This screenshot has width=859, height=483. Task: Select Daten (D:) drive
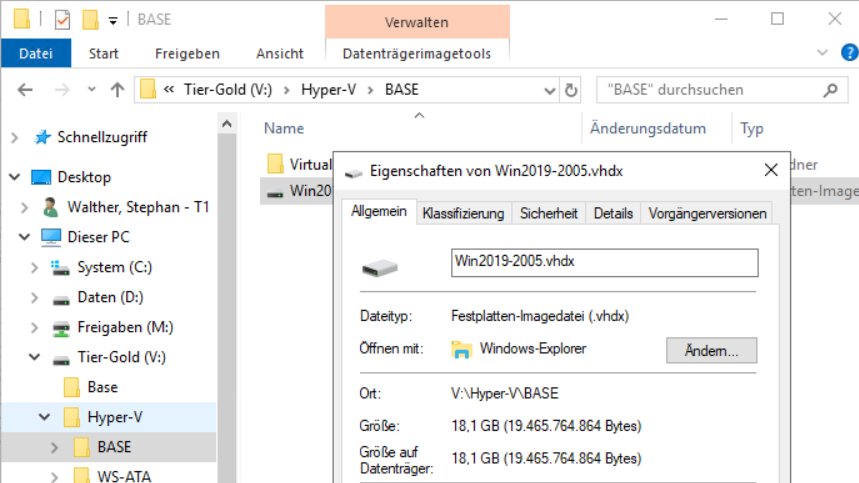110,297
